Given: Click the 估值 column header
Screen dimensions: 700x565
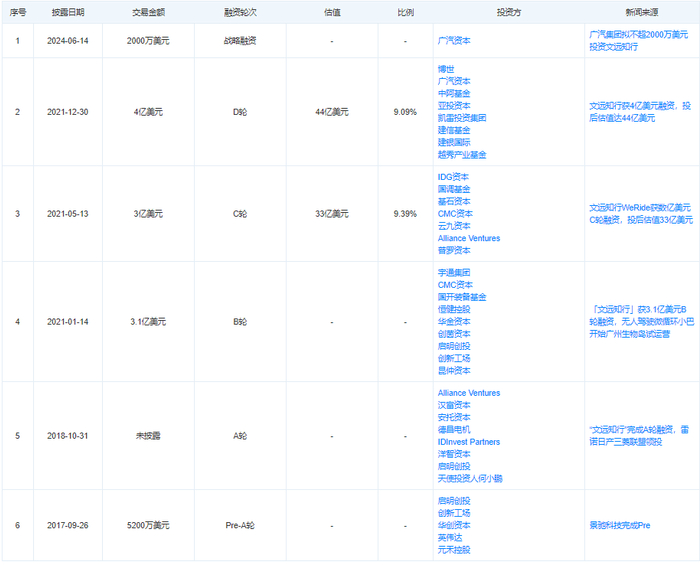Looking at the screenshot, I should tap(332, 12).
